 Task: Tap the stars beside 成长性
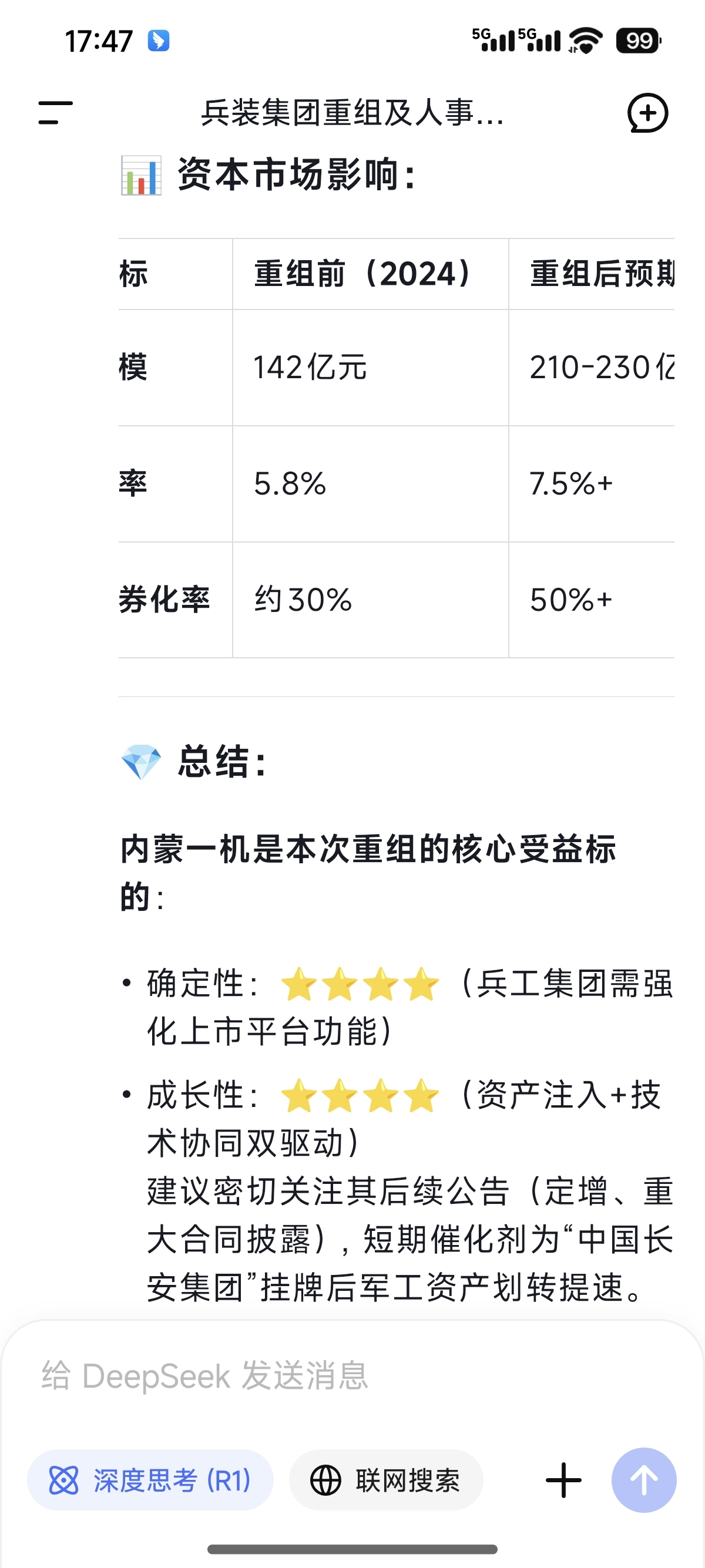[360, 1095]
